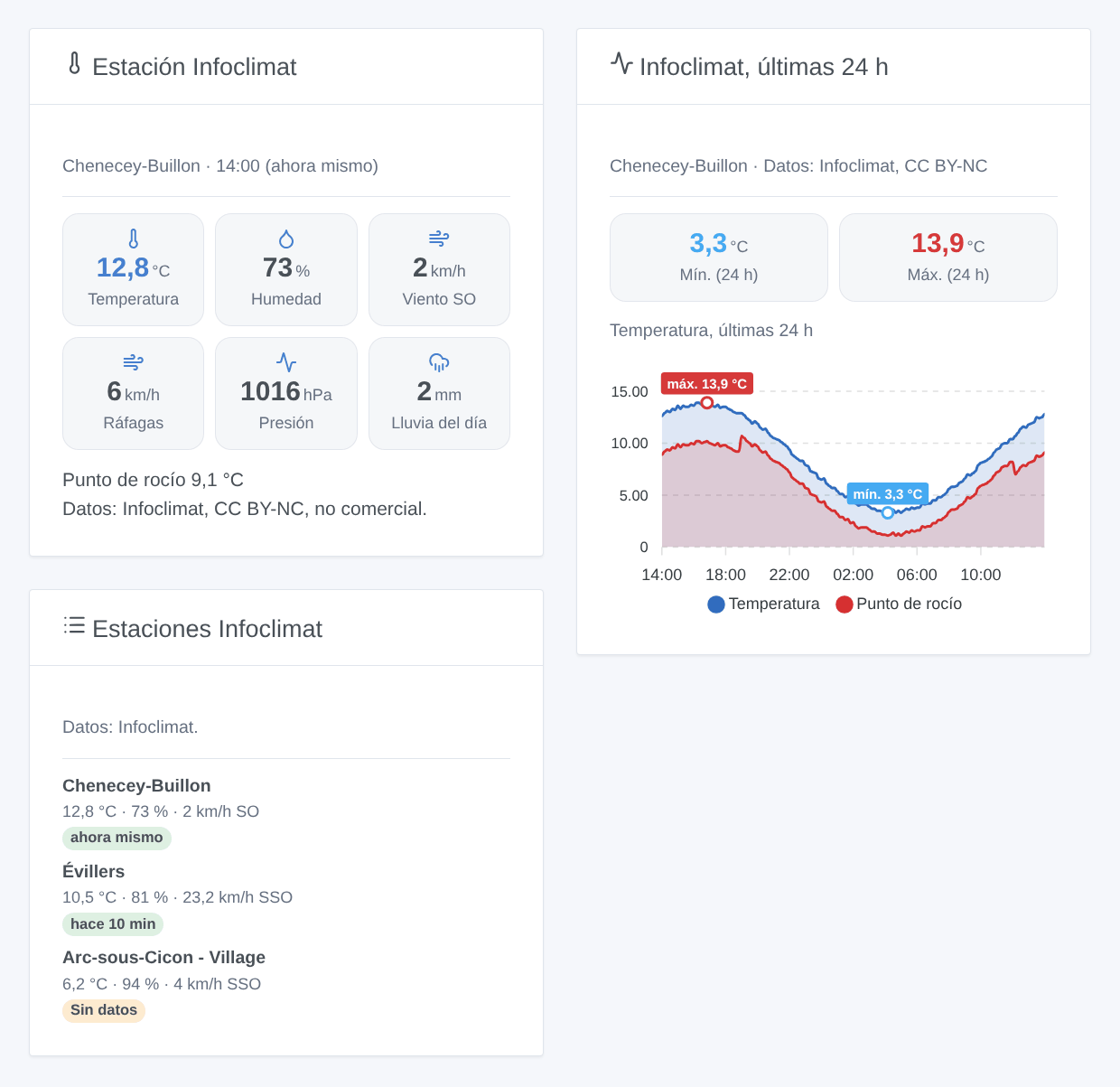
Task: Click the pulse icon in Presión tile
Action: 286,362
